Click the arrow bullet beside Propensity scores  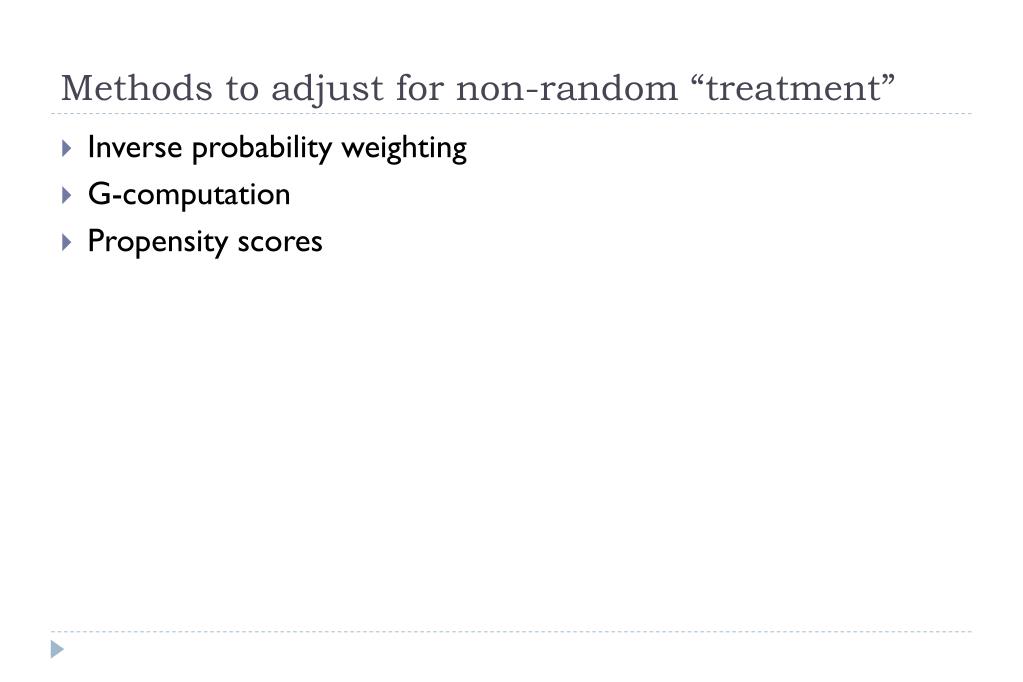click(x=67, y=242)
